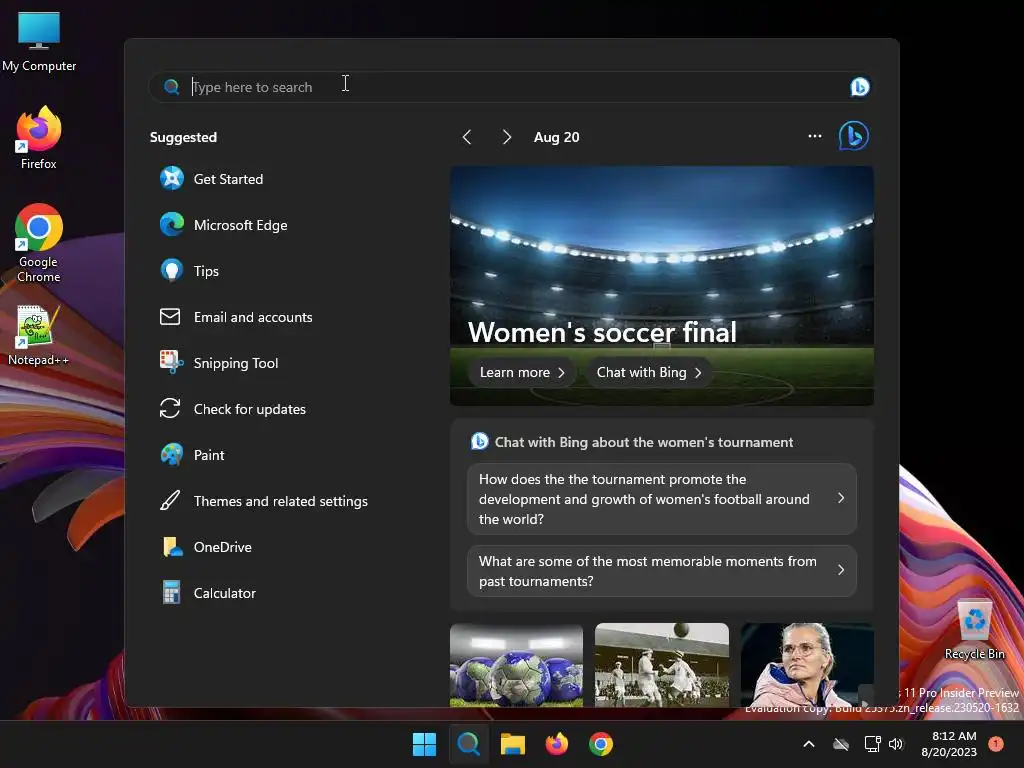Image resolution: width=1024 pixels, height=768 pixels.
Task: Open three-dot more options menu
Action: [x=814, y=136]
